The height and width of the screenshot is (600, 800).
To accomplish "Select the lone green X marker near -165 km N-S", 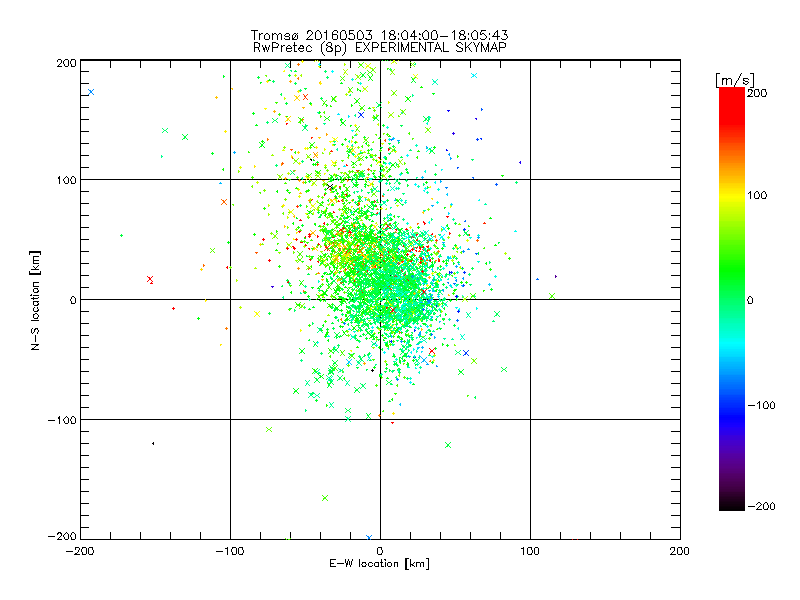I will point(325,498).
